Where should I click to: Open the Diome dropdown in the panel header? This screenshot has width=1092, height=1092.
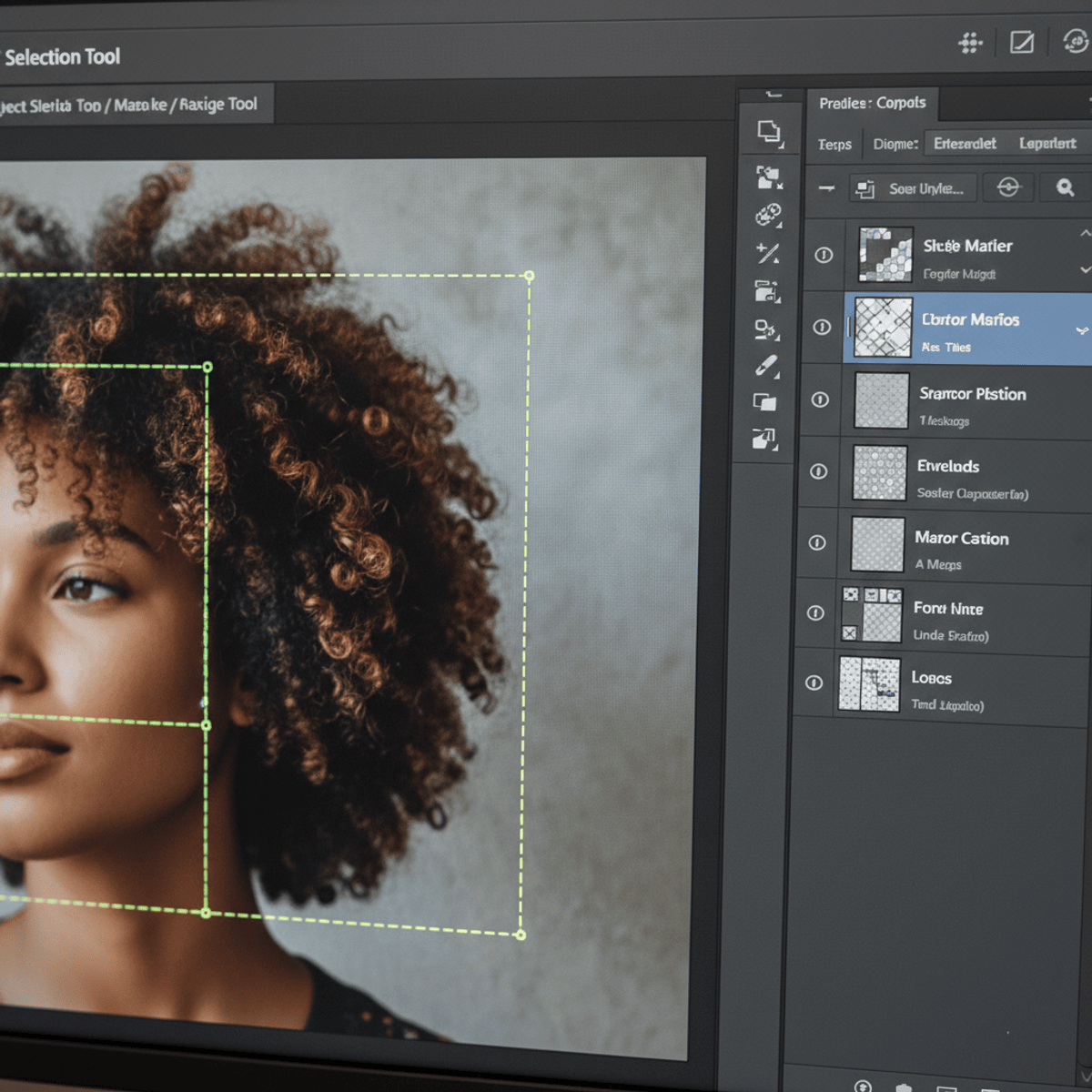[x=895, y=144]
